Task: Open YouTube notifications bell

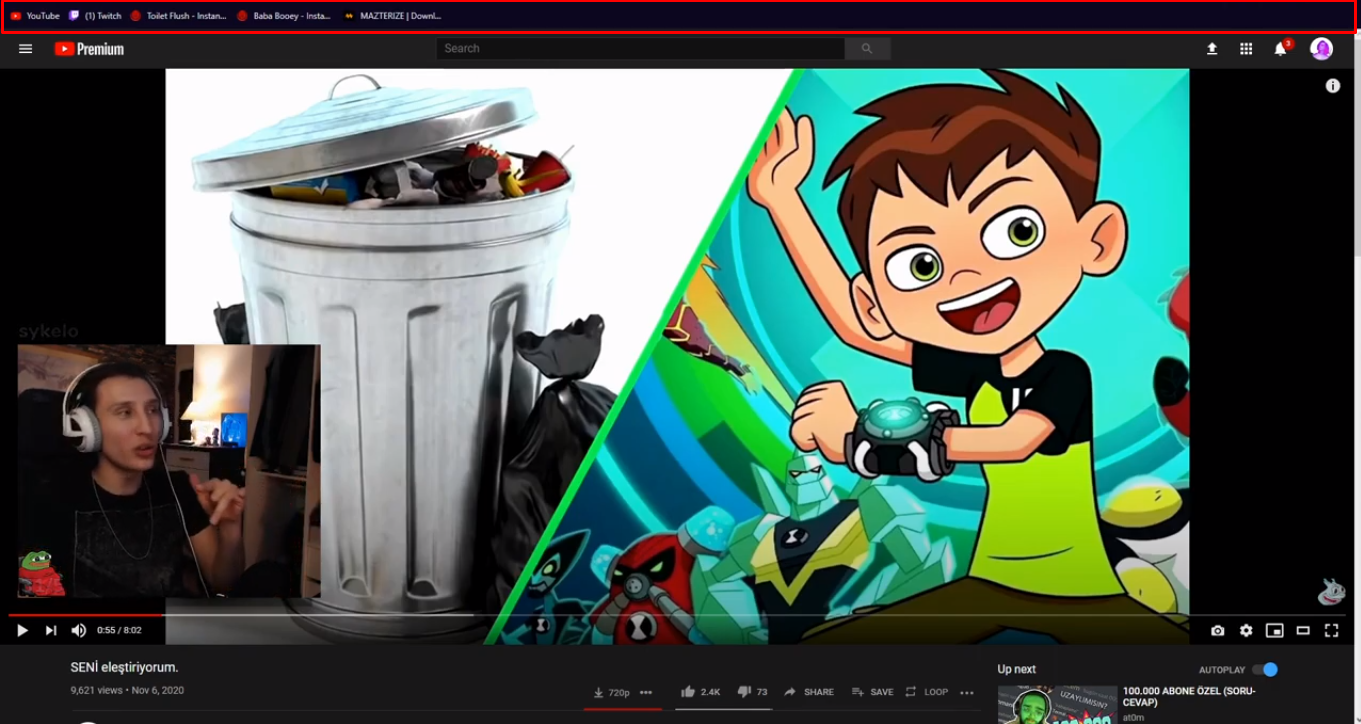Action: 1278,48
